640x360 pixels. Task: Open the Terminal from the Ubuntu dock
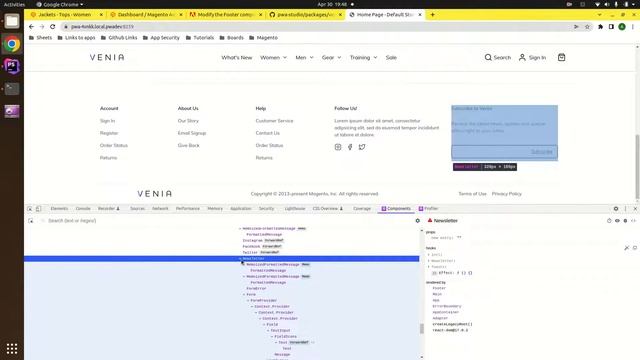point(12,88)
